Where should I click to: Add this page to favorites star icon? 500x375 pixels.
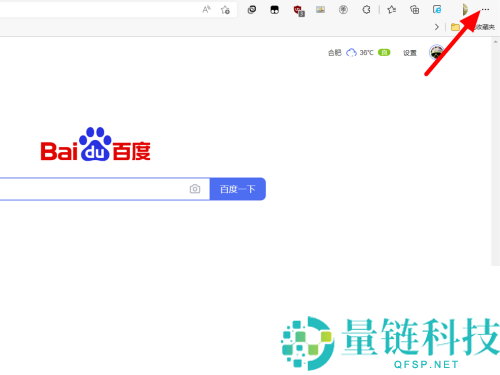[225, 10]
